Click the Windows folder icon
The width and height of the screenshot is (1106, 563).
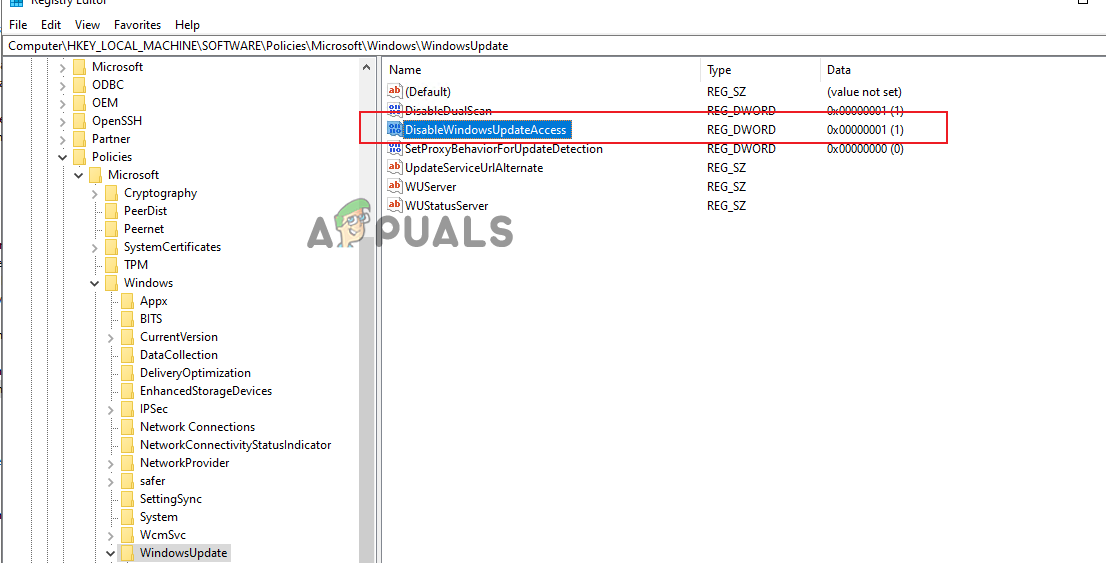pos(111,284)
